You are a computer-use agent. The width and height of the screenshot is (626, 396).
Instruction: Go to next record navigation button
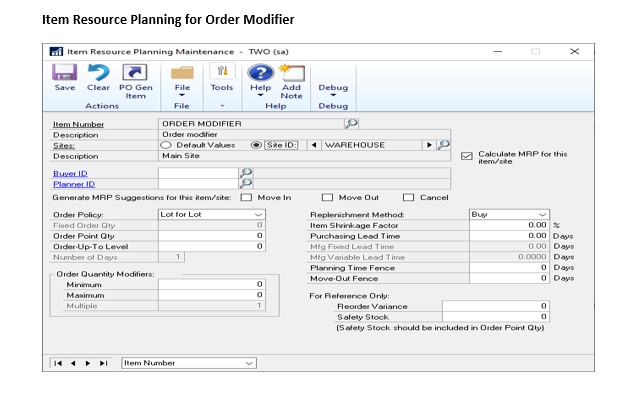coord(88,363)
